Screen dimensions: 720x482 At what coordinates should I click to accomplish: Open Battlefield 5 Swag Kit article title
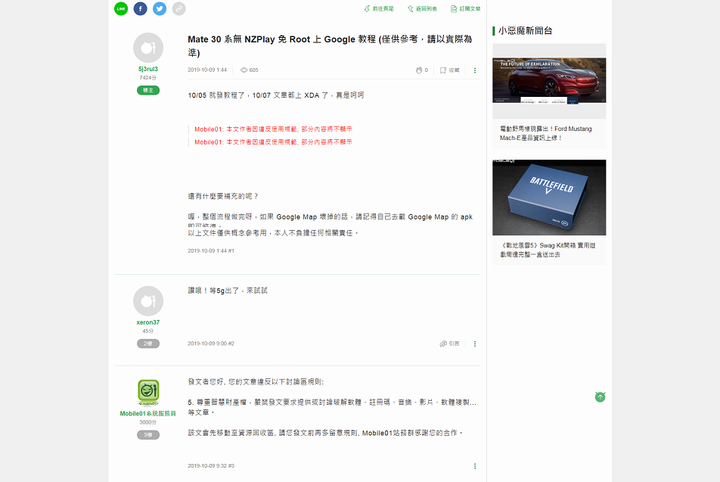(547, 250)
